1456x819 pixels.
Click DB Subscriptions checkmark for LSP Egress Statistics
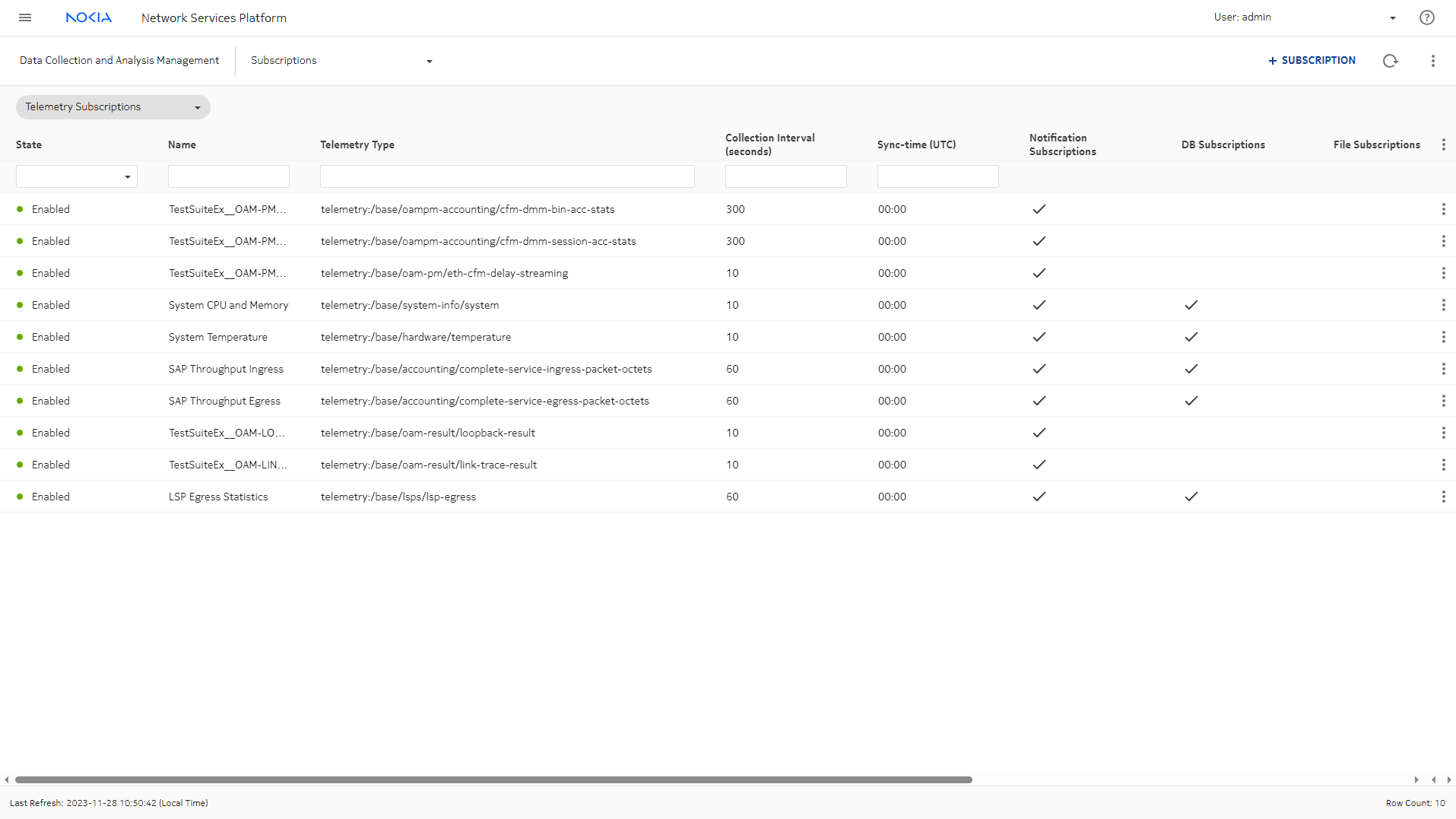point(1191,497)
